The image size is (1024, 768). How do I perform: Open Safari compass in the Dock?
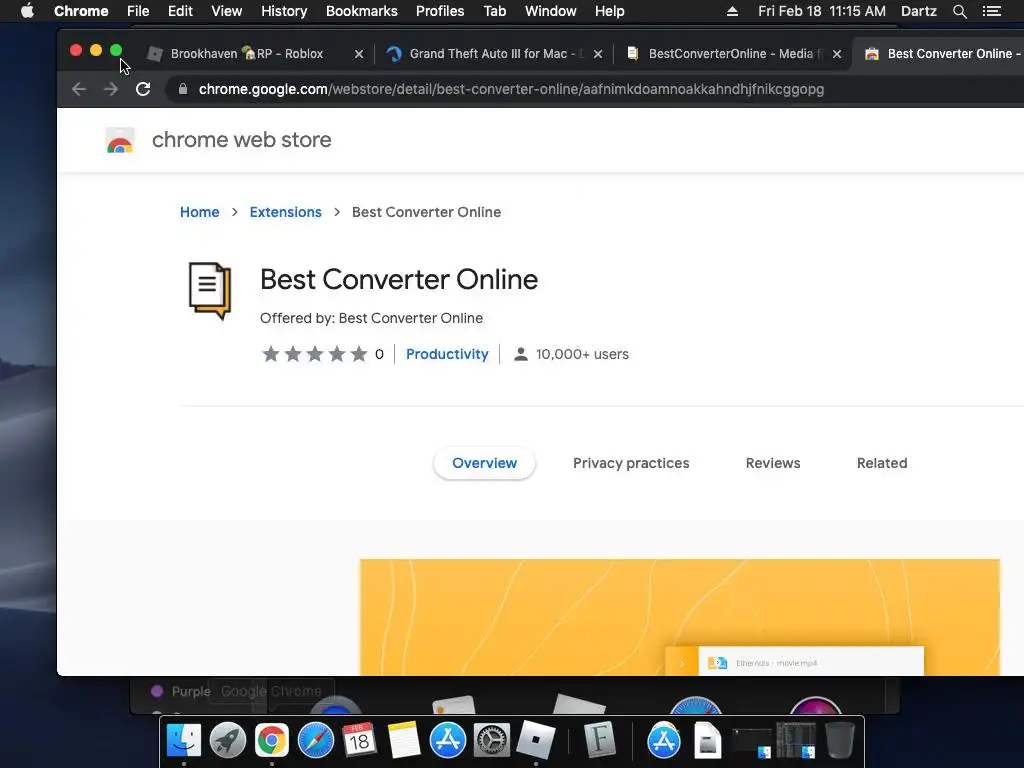point(316,741)
